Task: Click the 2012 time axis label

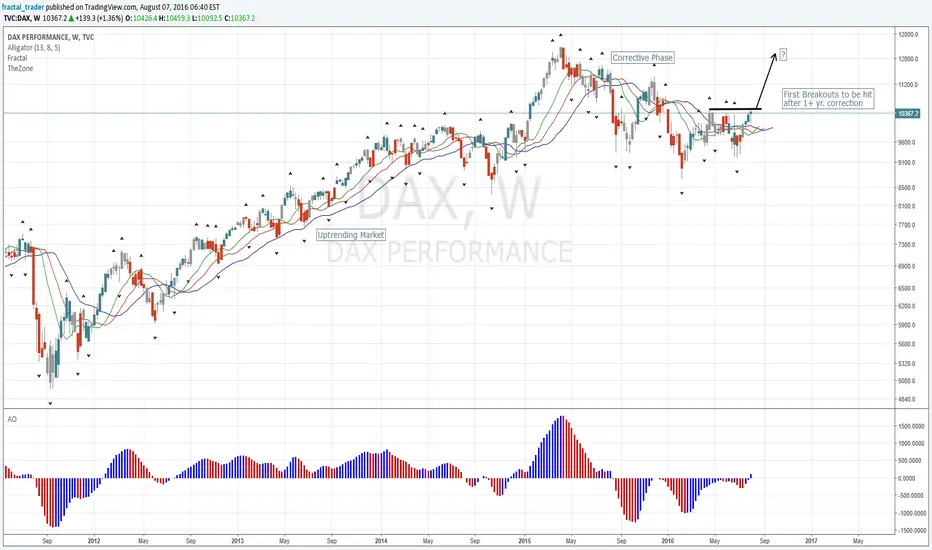Action: coord(94,541)
